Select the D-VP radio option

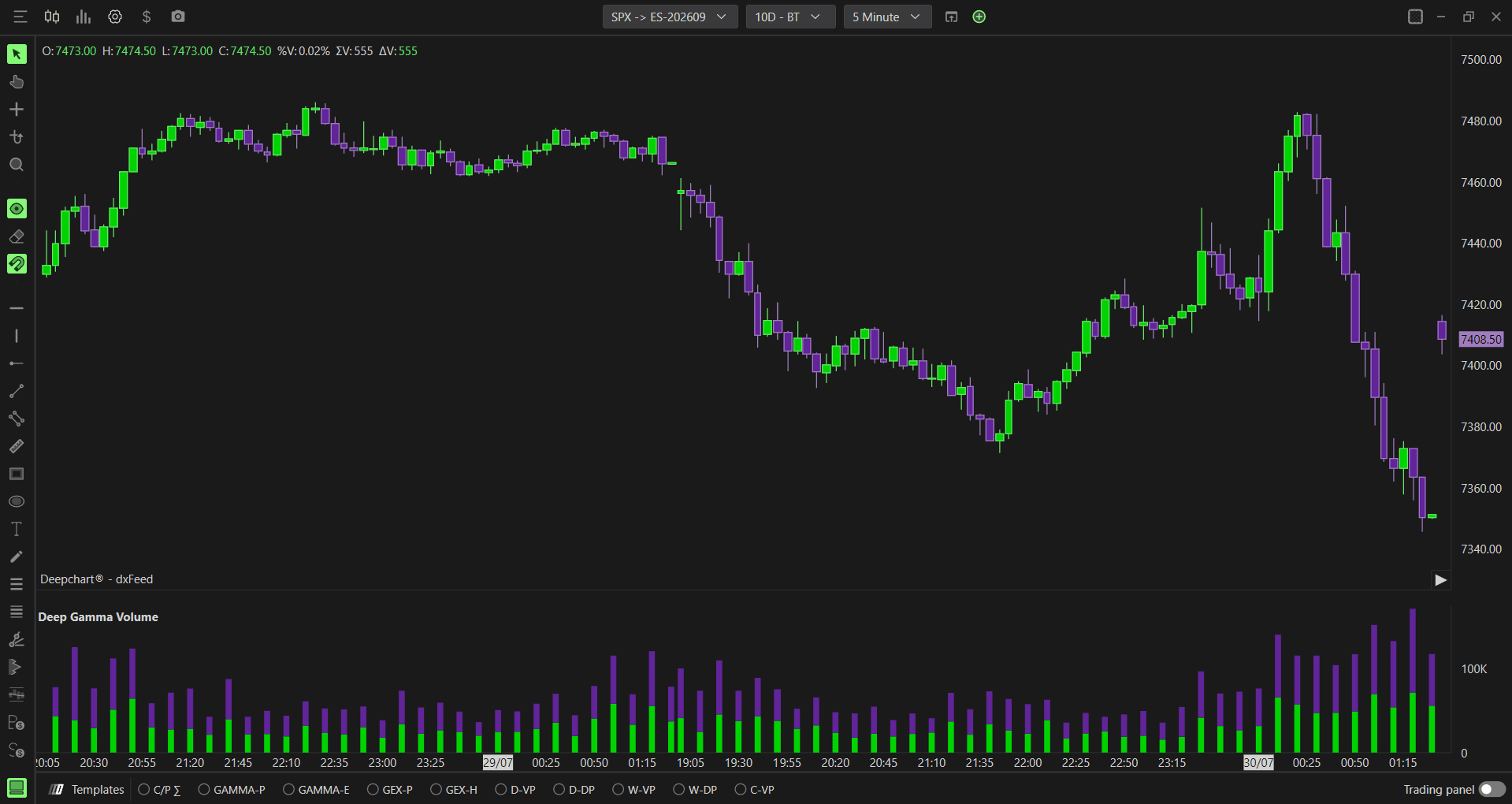tap(515, 789)
